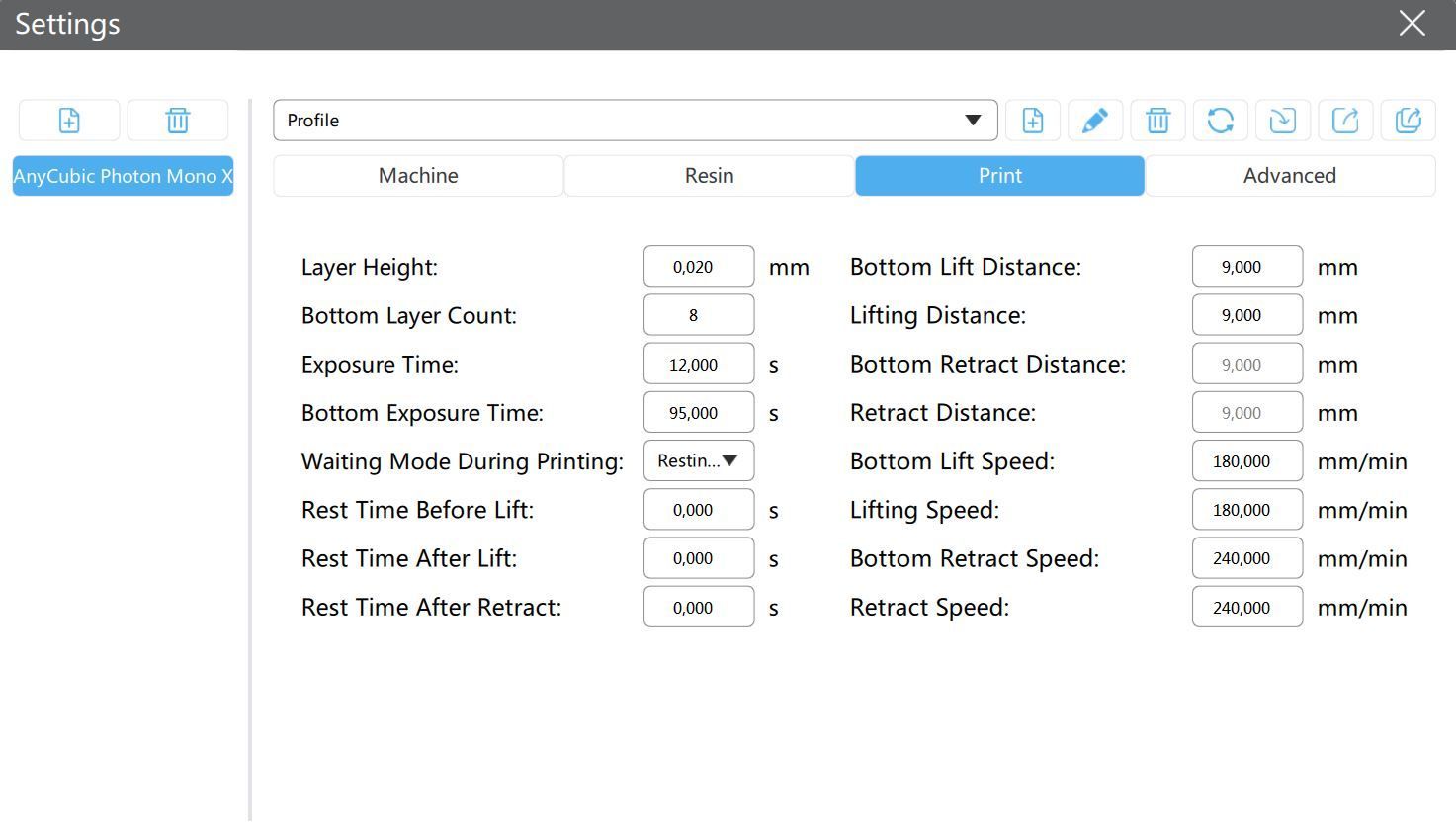Delete the current profile with trash icon
The height and width of the screenshot is (828, 1456).
click(1157, 121)
